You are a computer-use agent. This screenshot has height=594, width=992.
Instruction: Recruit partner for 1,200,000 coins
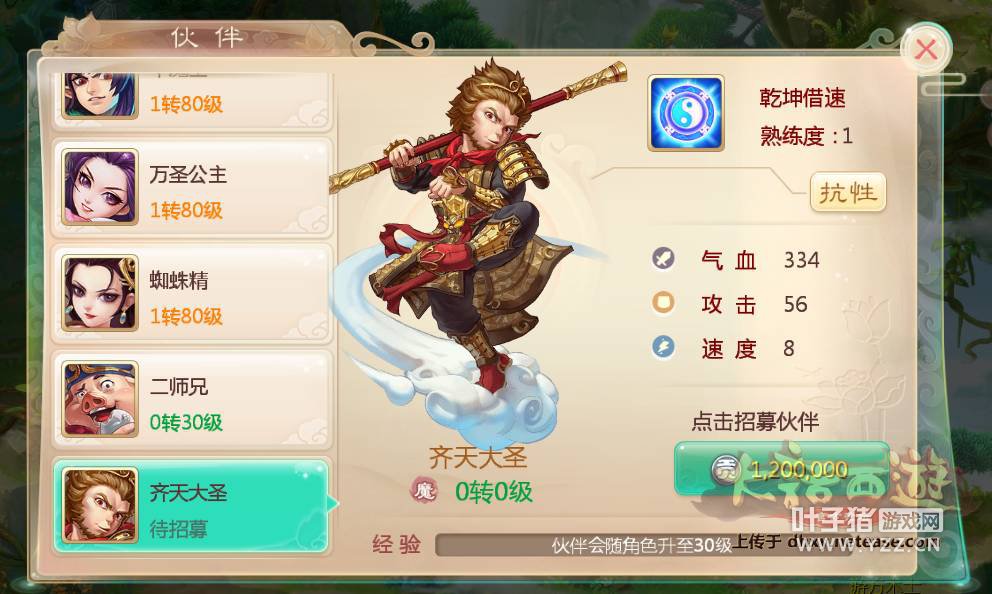point(782,469)
